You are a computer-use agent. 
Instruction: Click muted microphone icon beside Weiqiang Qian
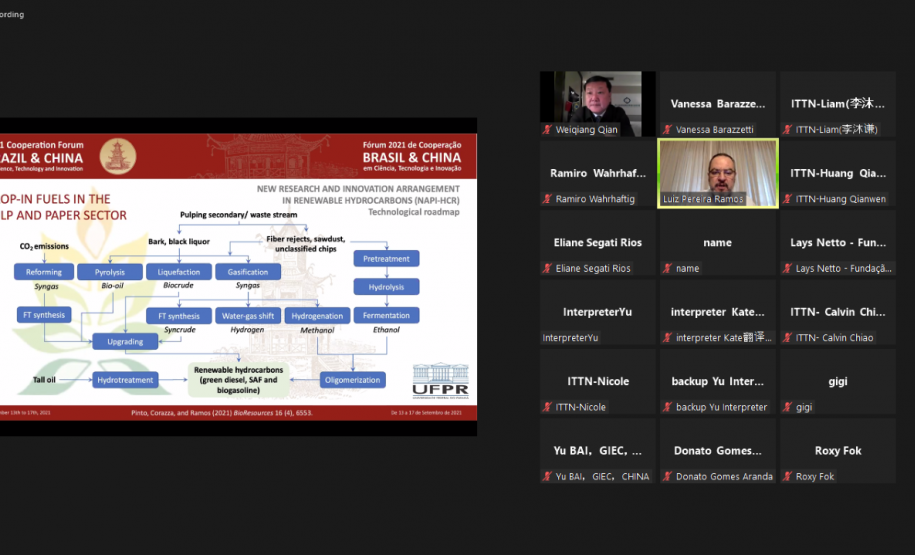point(547,130)
